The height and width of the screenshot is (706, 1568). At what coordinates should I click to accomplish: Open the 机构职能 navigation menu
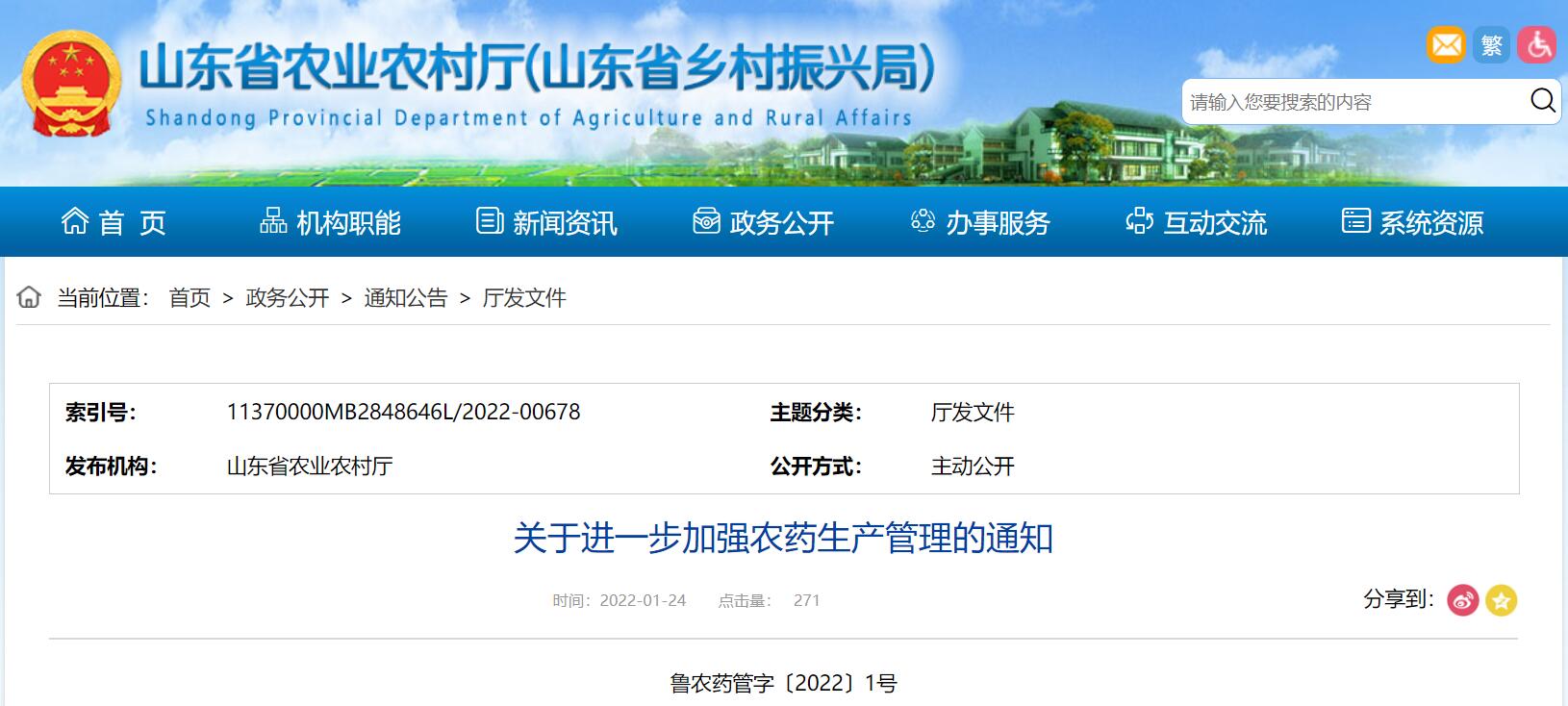click(x=330, y=222)
